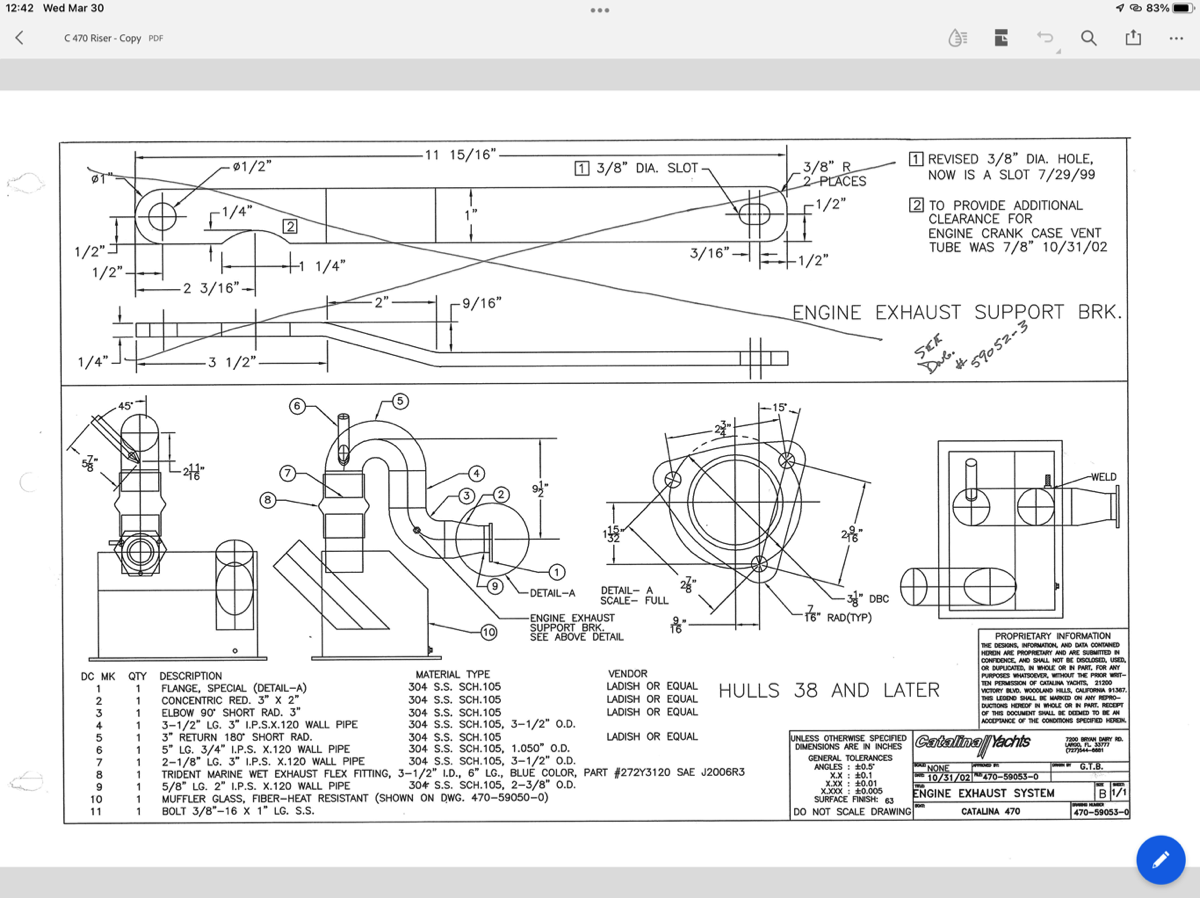Image resolution: width=1200 pixels, height=898 pixels.
Task: Open the toolbar more options ellipsis
Action: (x=1175, y=38)
